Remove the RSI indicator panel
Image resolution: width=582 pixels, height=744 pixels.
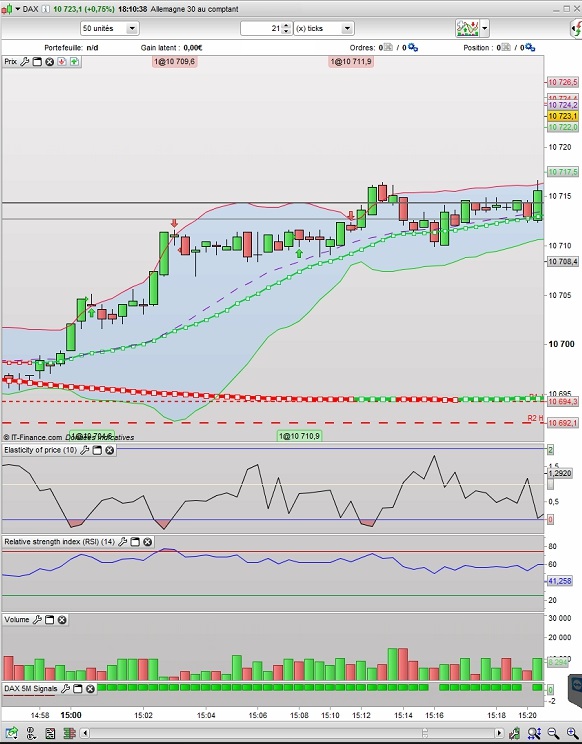point(148,542)
